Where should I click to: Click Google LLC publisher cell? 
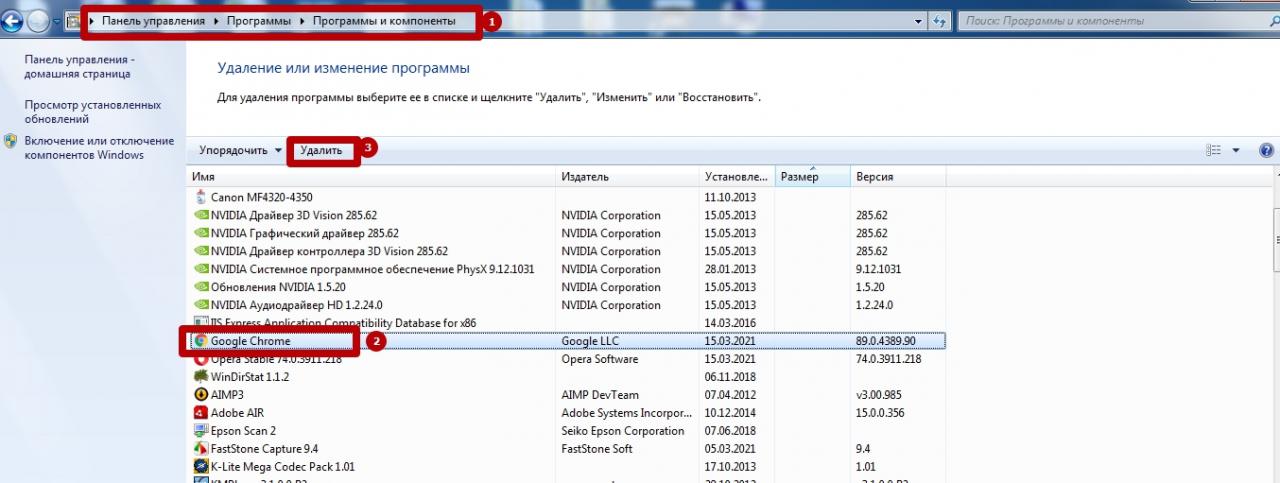590,341
